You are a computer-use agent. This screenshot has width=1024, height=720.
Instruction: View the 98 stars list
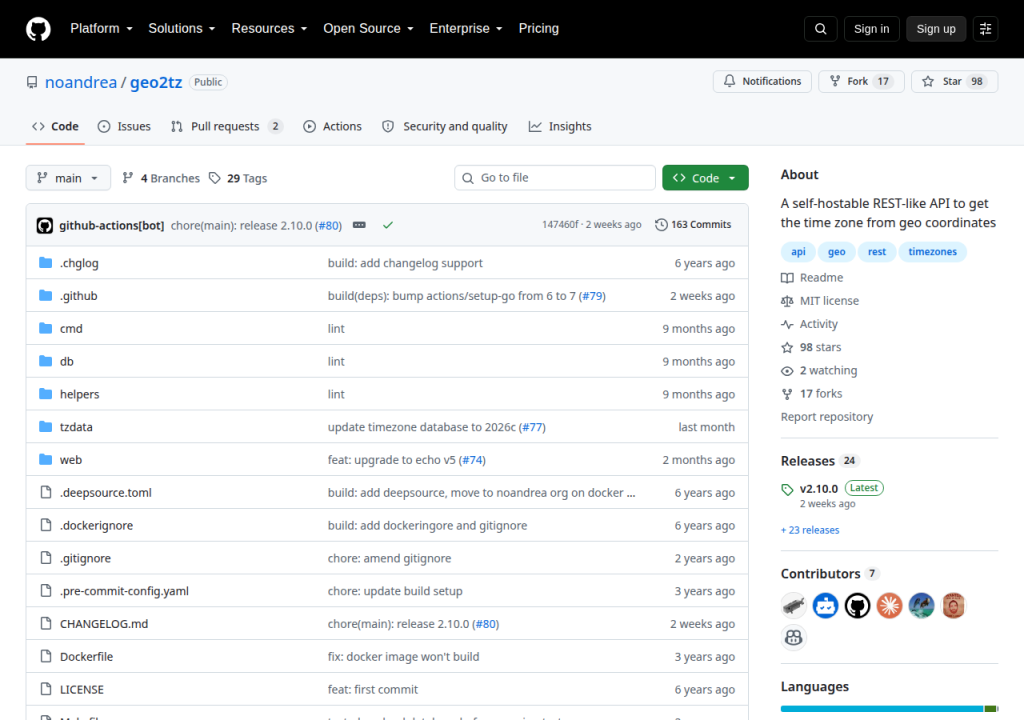point(811,347)
